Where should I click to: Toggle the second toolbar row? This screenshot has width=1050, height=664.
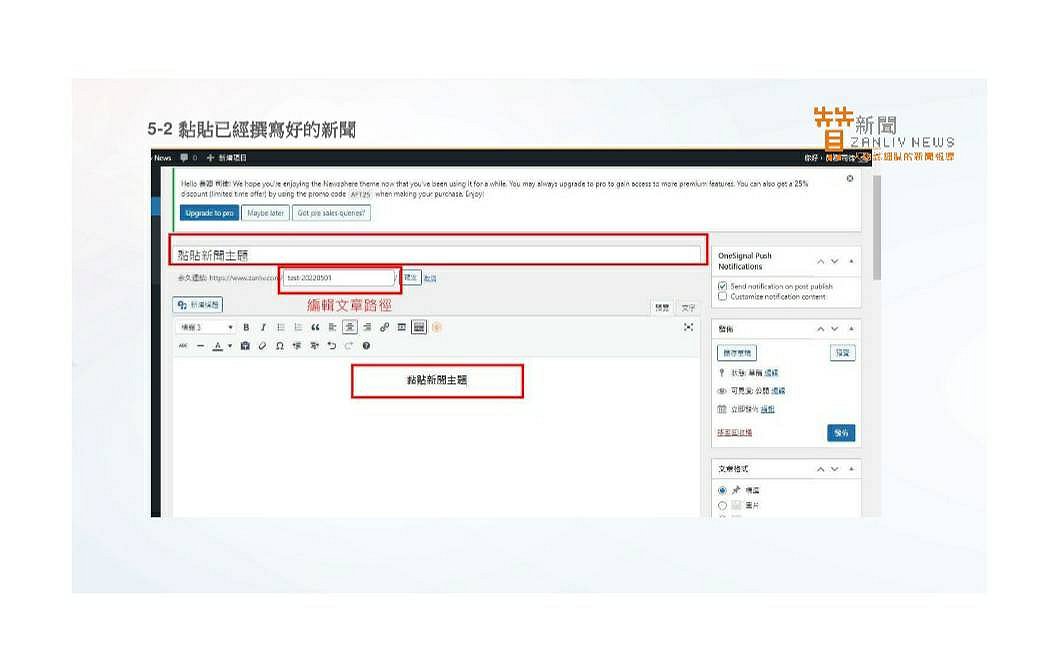tap(419, 327)
